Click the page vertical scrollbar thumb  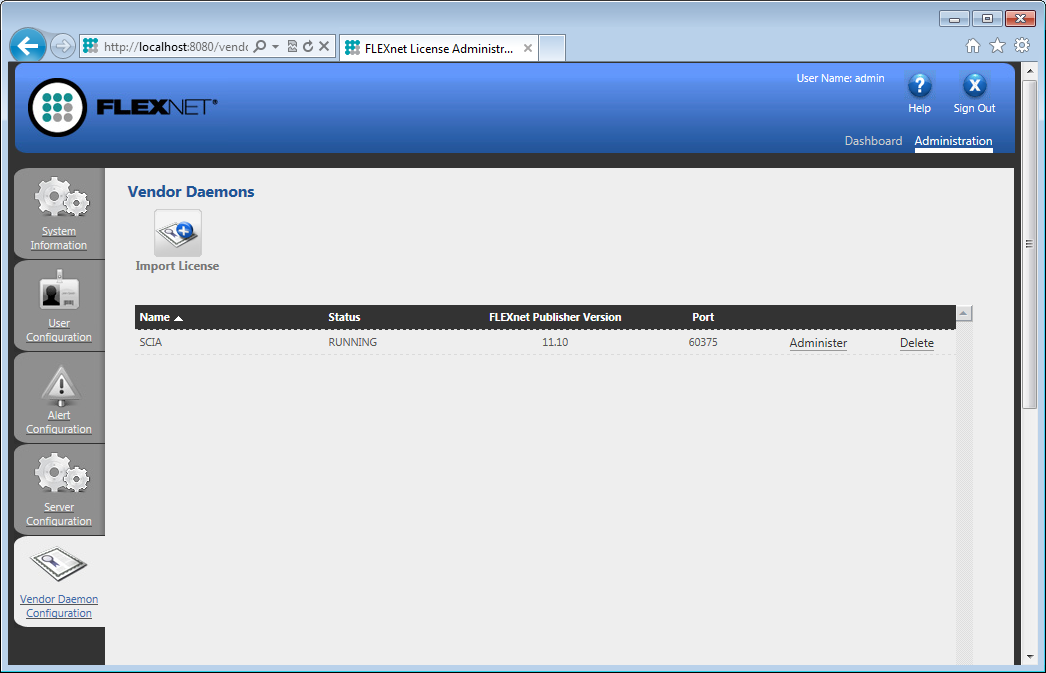pos(1030,244)
